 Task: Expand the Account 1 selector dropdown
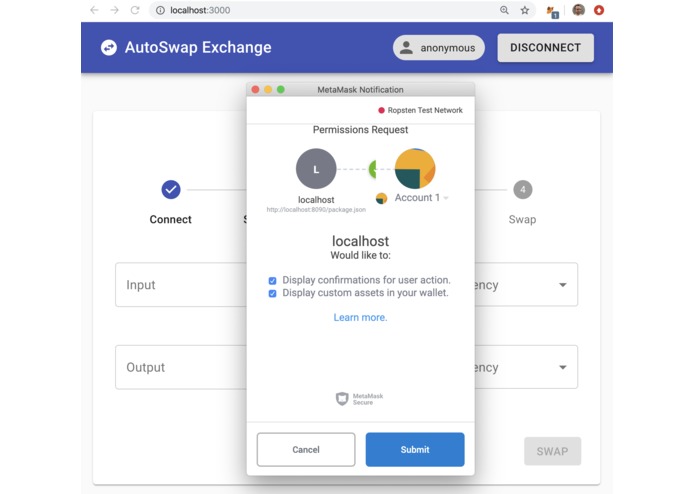(x=446, y=198)
